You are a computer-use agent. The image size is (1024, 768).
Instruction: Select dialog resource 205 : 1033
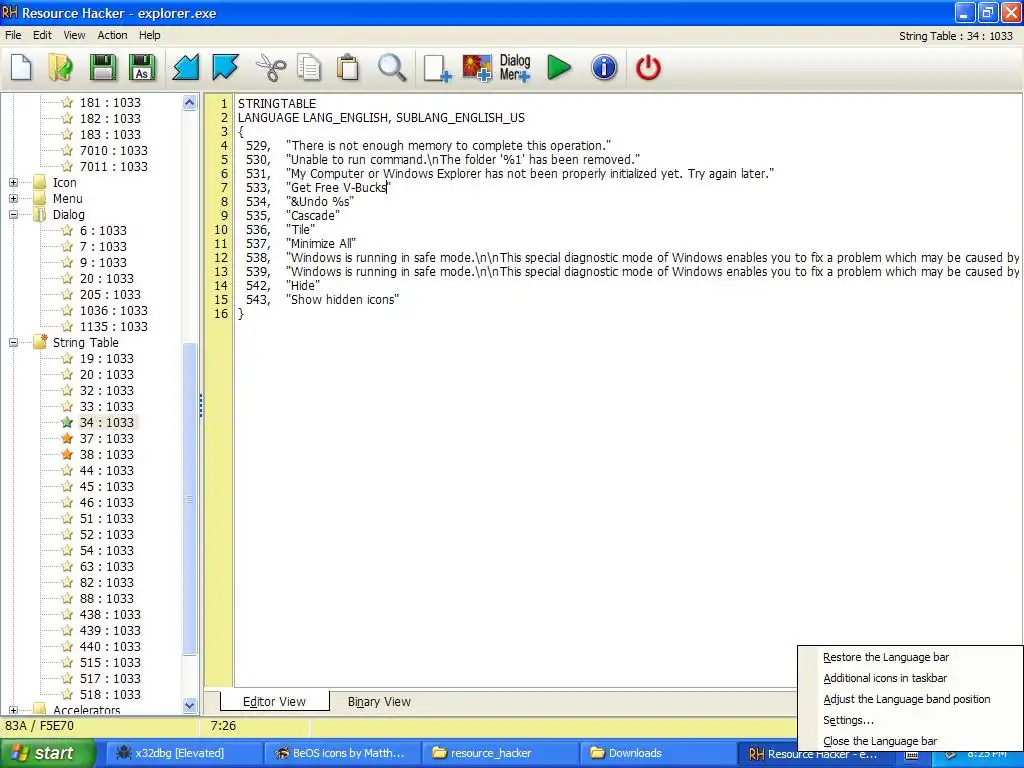click(x=110, y=295)
